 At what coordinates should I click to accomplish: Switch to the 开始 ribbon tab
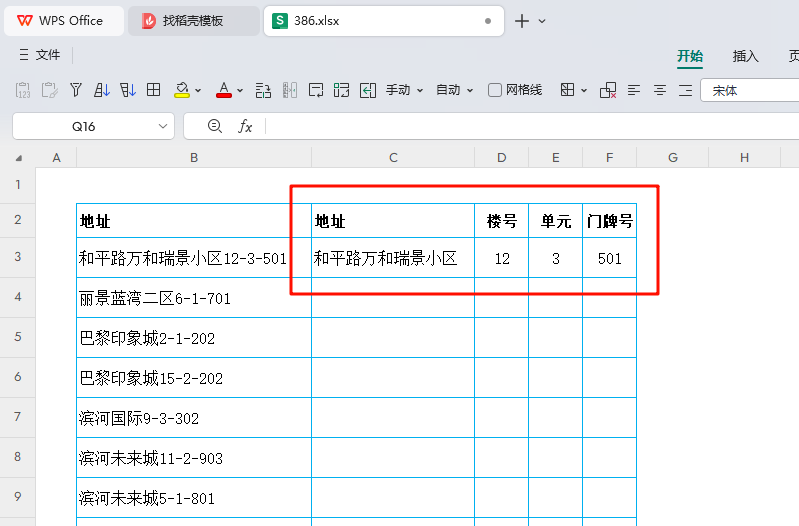click(x=690, y=56)
